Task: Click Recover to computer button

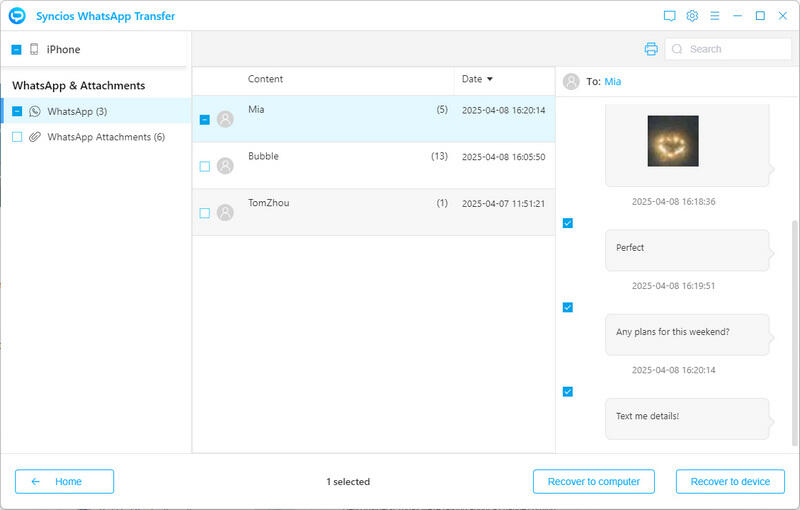Action: pyautogui.click(x=593, y=481)
